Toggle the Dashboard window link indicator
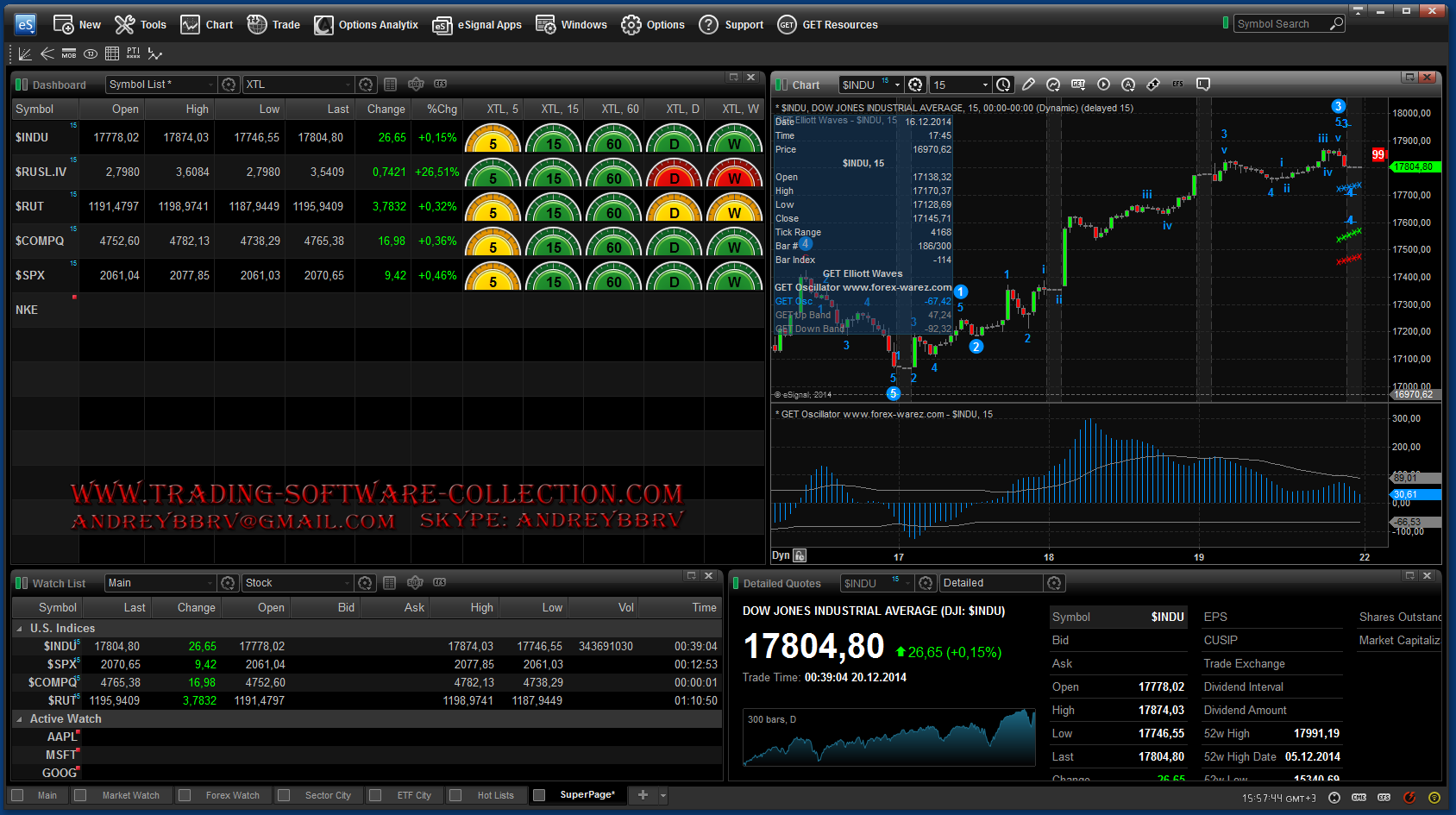Image resolution: width=1456 pixels, height=815 pixels. pos(21,85)
